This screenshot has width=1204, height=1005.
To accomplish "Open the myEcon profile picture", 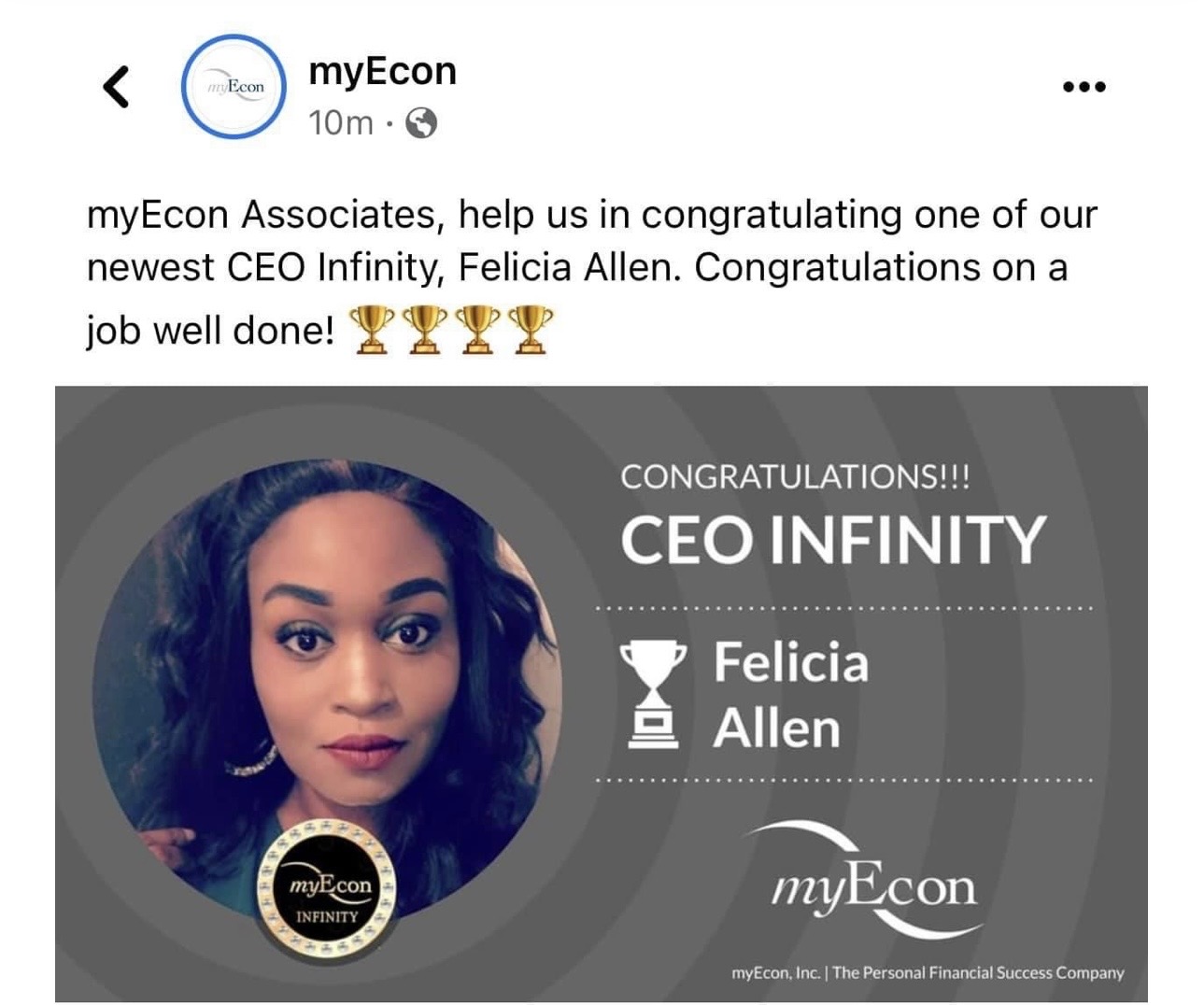I will click(233, 87).
